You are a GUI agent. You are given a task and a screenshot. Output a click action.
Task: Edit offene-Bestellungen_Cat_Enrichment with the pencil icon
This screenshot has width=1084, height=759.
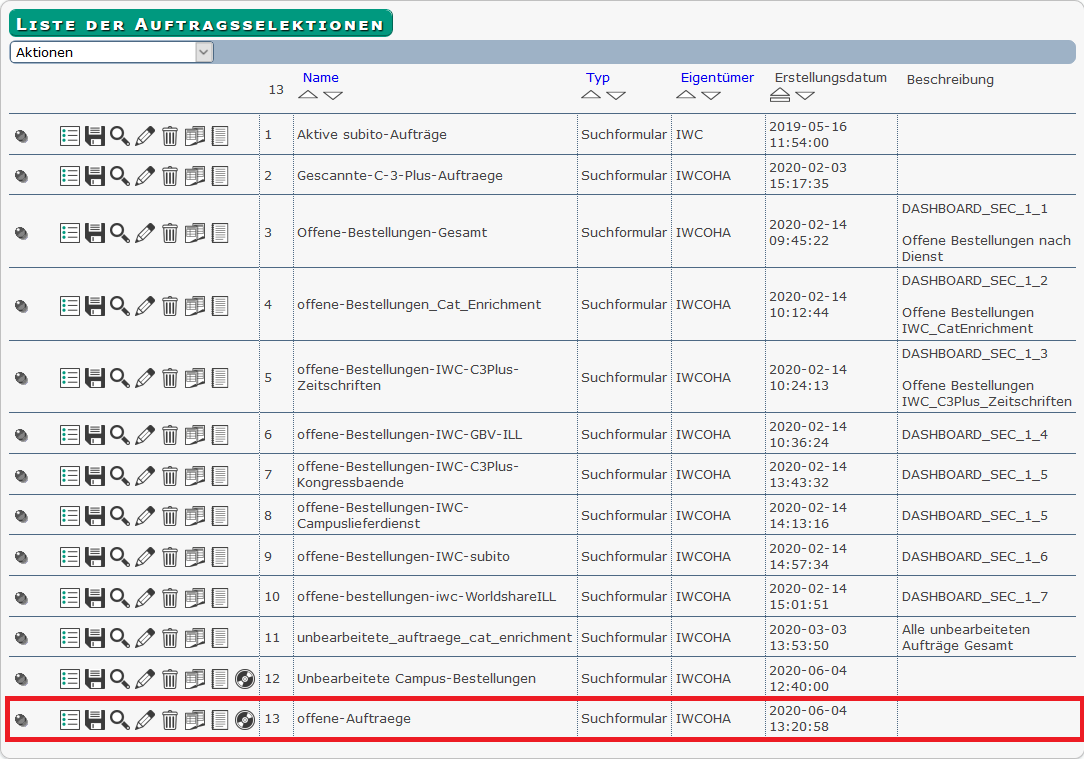(145, 305)
